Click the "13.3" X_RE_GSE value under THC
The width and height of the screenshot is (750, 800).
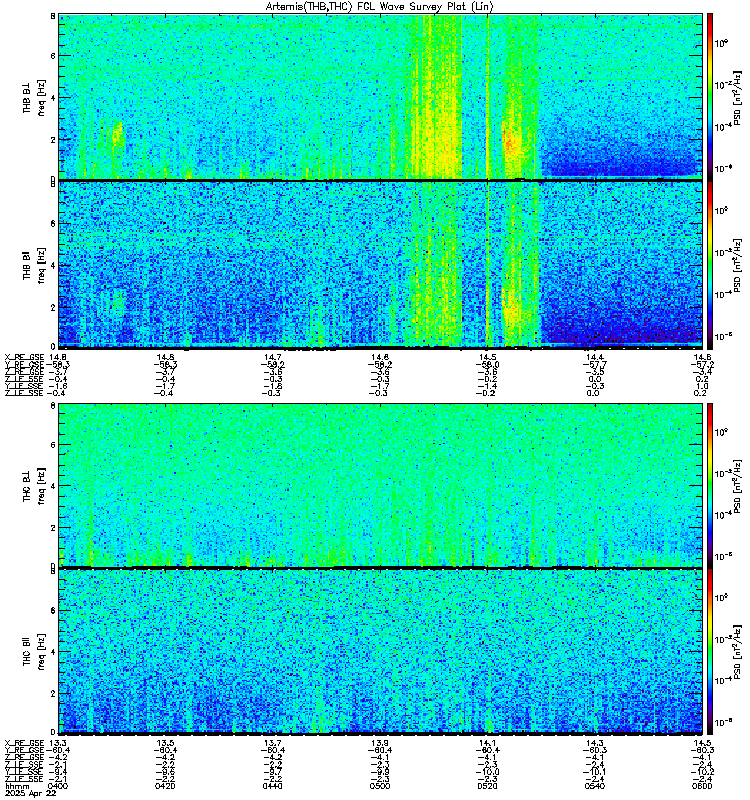point(58,743)
